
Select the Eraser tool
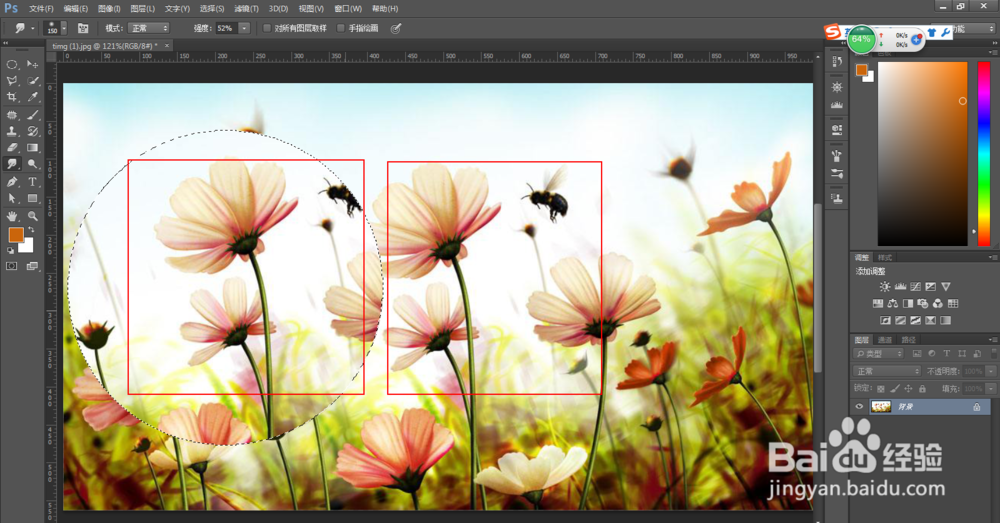11,147
